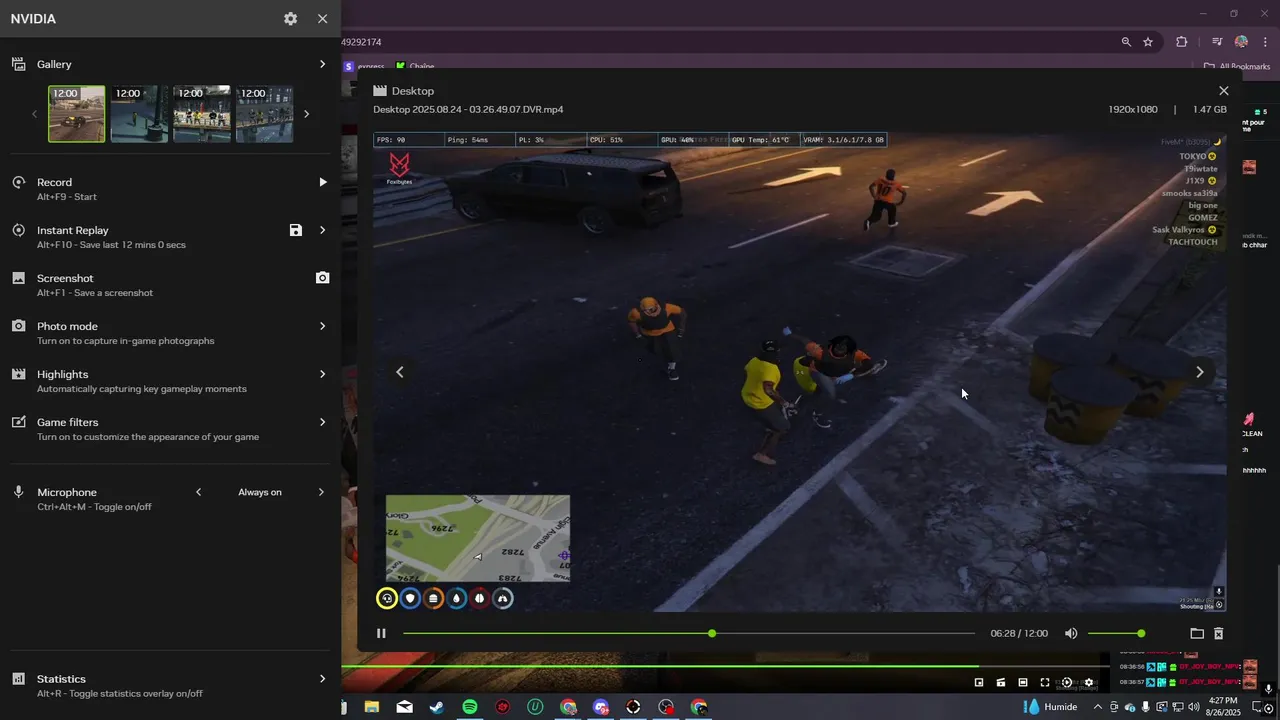Image resolution: width=1280 pixels, height=720 pixels.
Task: Open Chrome three-dot menu
Action: point(1265,42)
